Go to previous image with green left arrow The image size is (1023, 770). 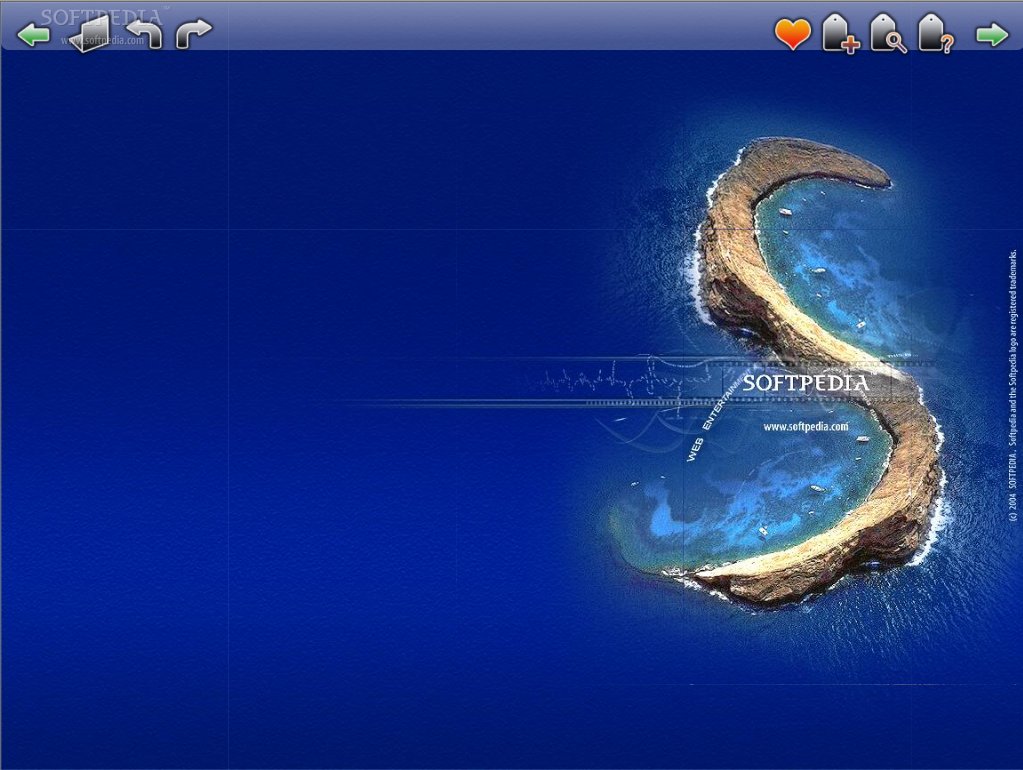[x=33, y=35]
